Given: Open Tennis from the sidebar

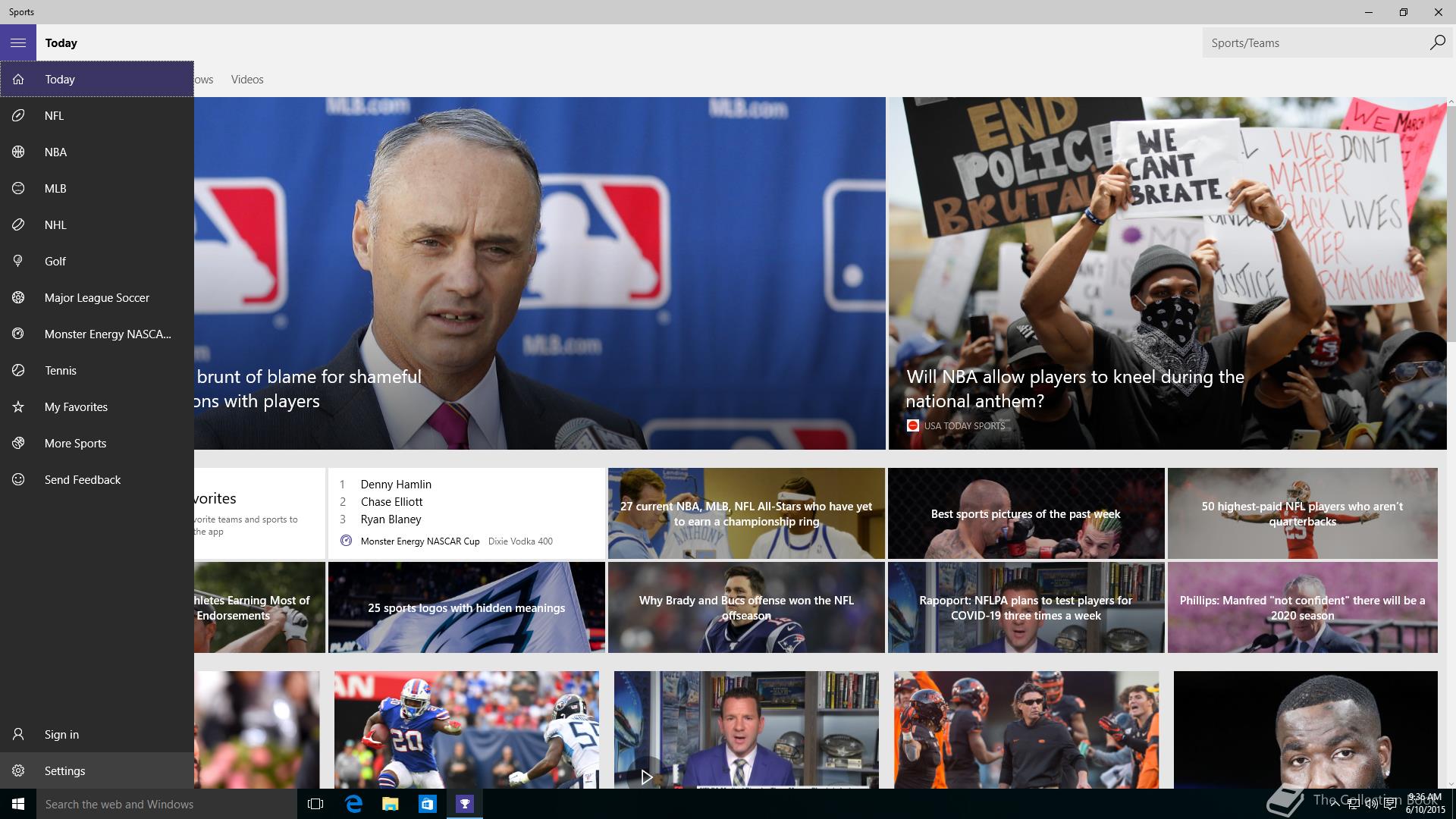Looking at the screenshot, I should tap(97, 370).
